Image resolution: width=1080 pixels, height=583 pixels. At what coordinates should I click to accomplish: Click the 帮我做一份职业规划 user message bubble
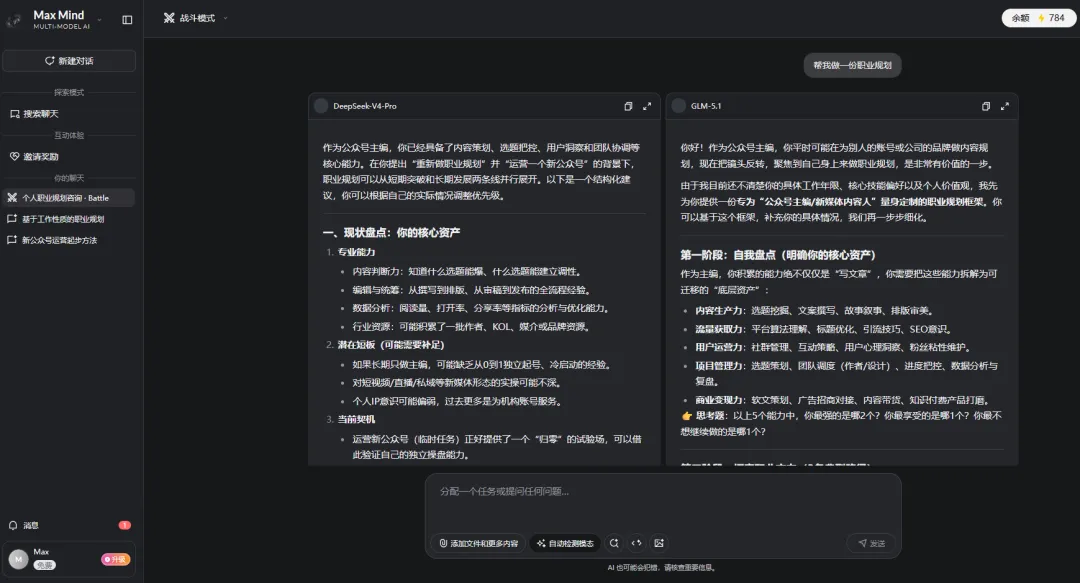(x=852, y=65)
